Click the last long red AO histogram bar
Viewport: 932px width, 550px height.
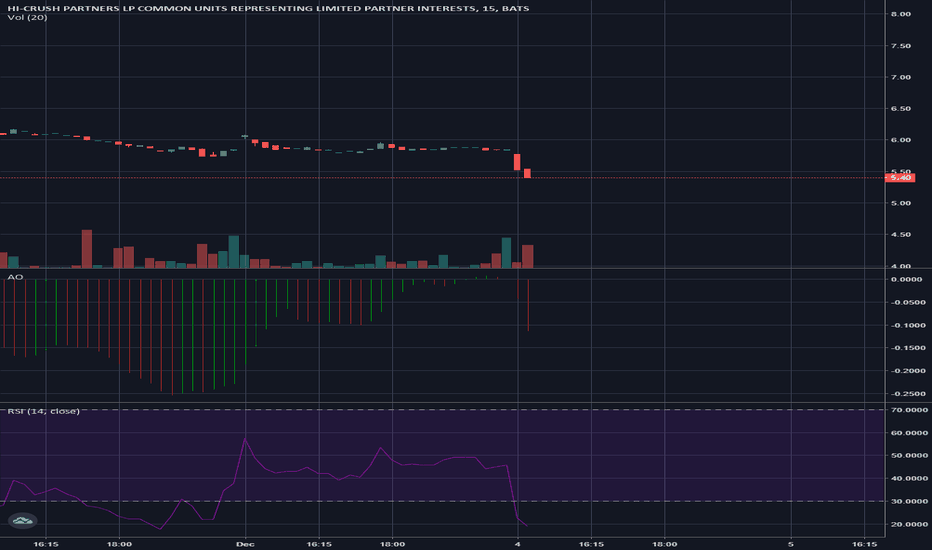click(x=528, y=305)
